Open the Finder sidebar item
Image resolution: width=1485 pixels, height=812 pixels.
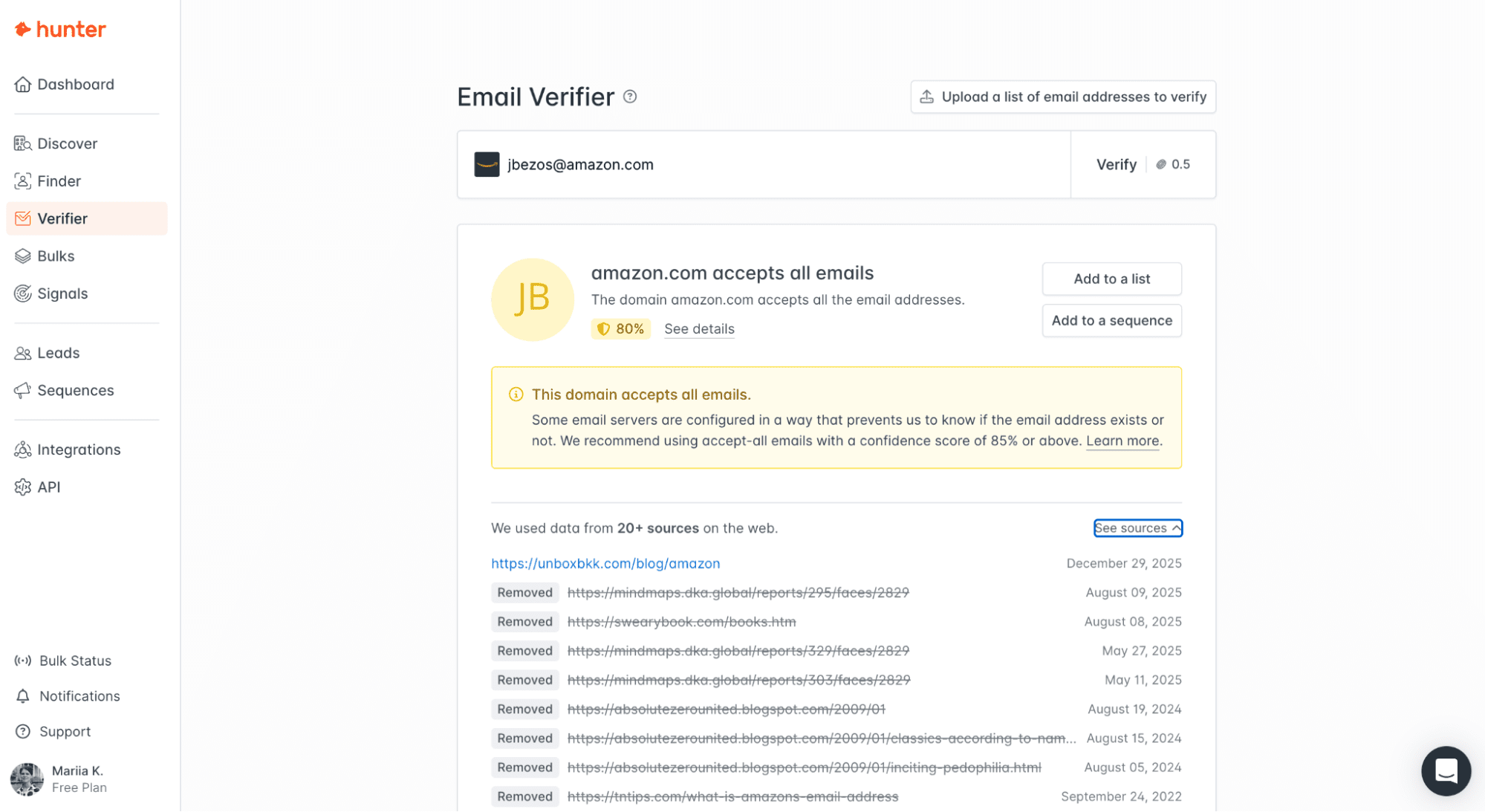[59, 181]
